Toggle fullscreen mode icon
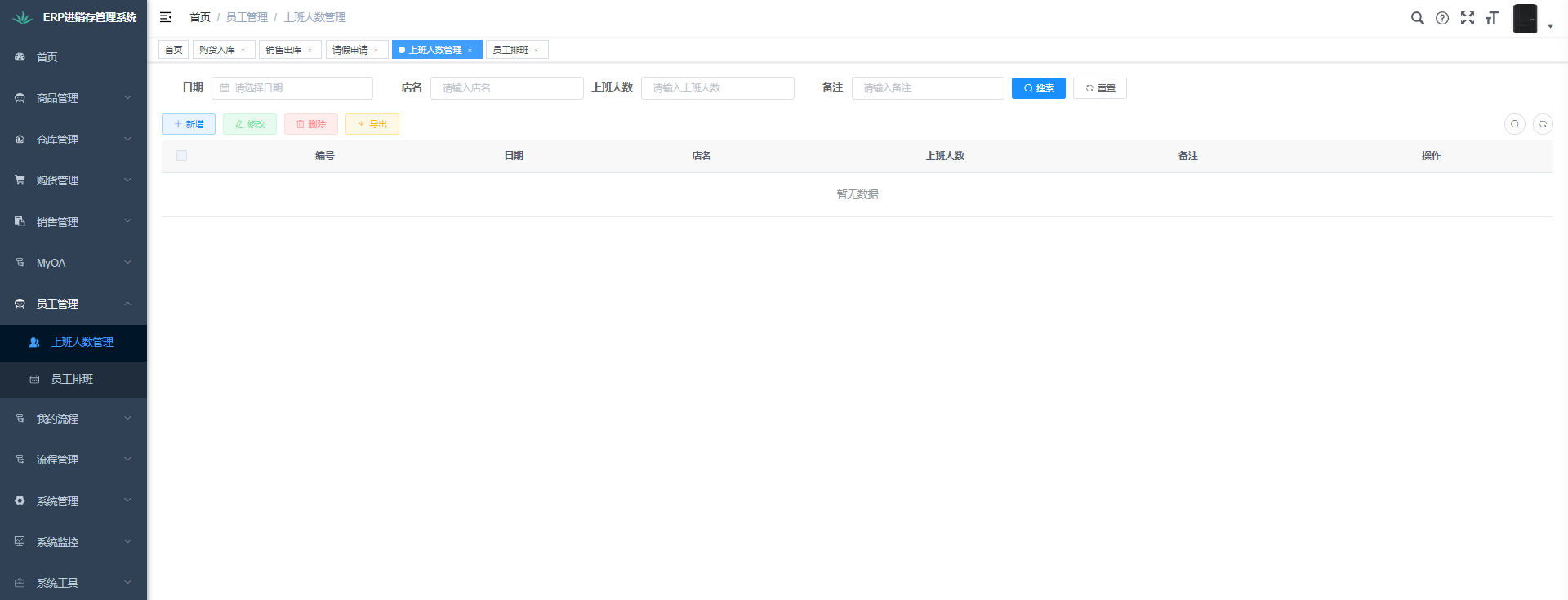The height and width of the screenshot is (600, 1568). (x=1468, y=18)
